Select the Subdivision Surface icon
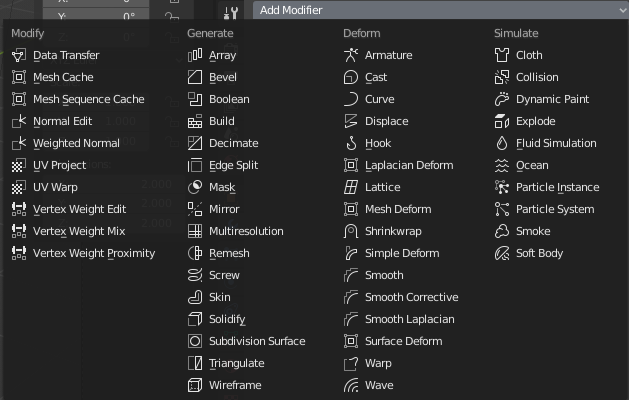The height and width of the screenshot is (400, 629). tap(195, 341)
